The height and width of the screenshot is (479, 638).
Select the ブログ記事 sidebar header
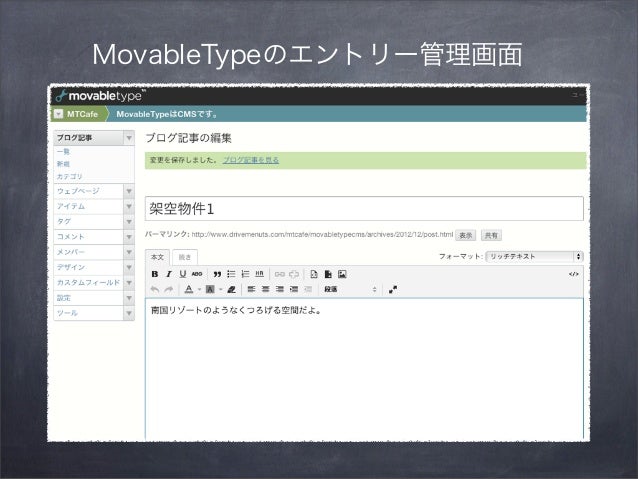pyautogui.click(x=89, y=138)
